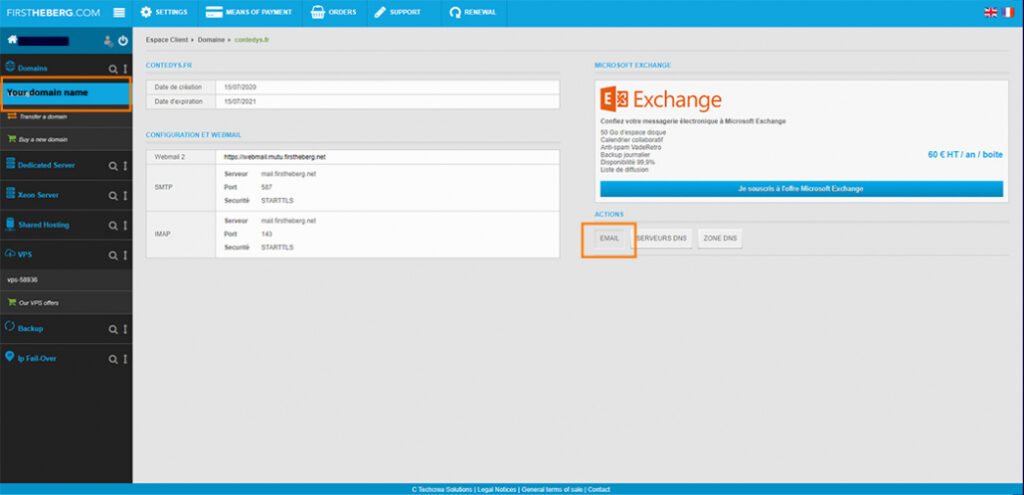This screenshot has height=495, width=1024.
Task: Open the Support menu
Action: point(398,12)
